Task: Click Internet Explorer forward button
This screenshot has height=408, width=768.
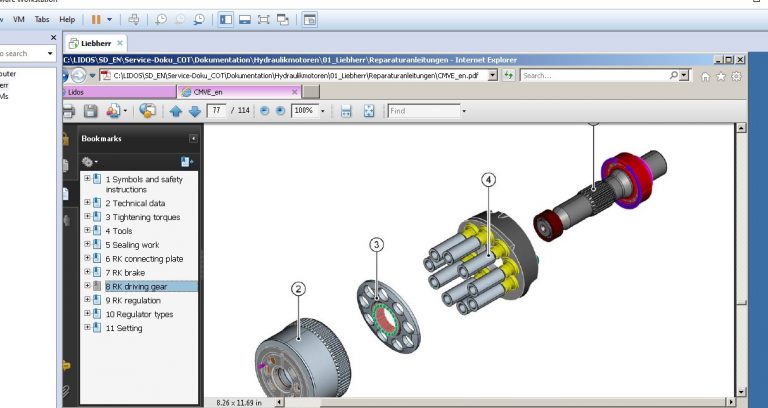Action: [x=78, y=75]
